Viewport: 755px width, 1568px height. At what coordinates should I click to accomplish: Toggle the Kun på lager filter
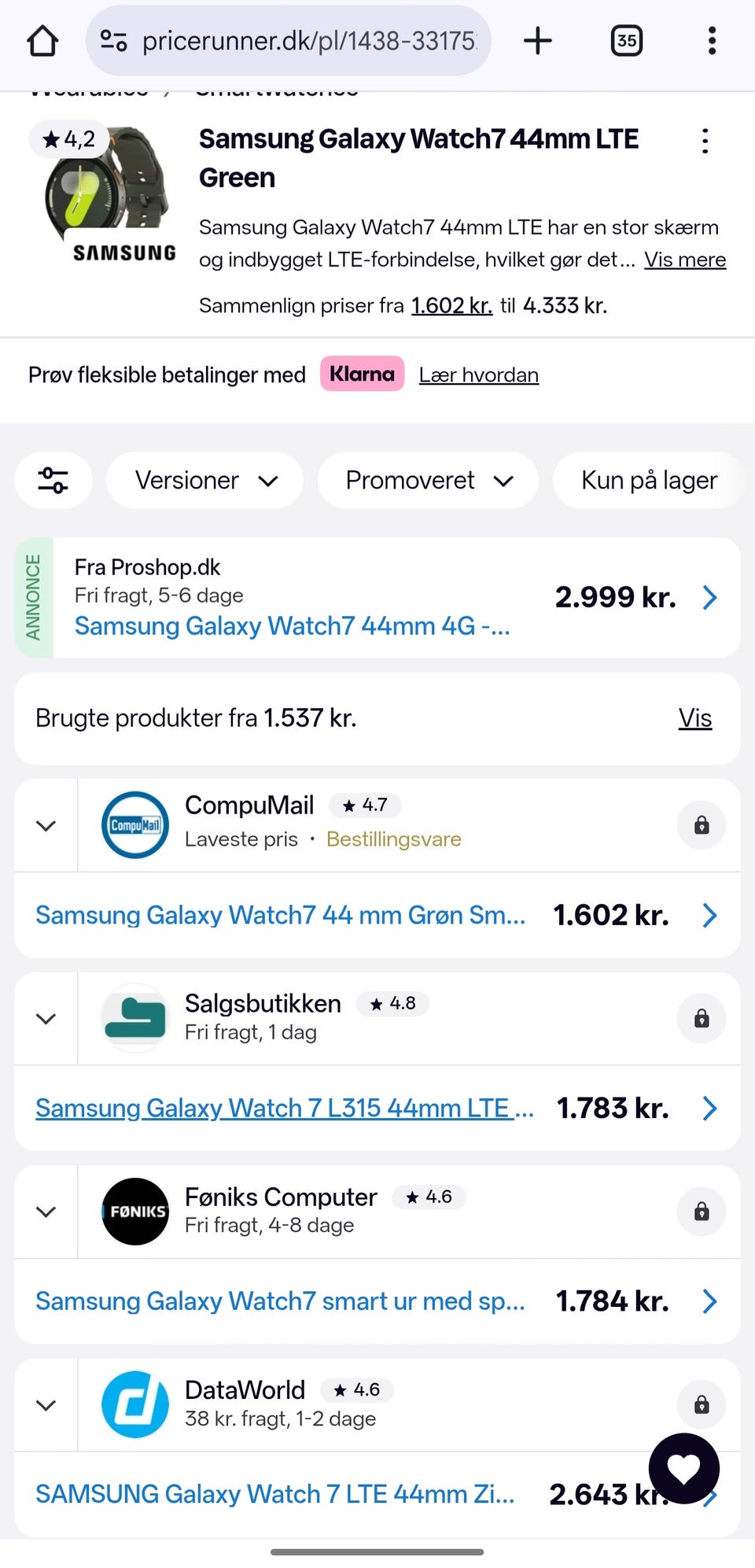(649, 480)
